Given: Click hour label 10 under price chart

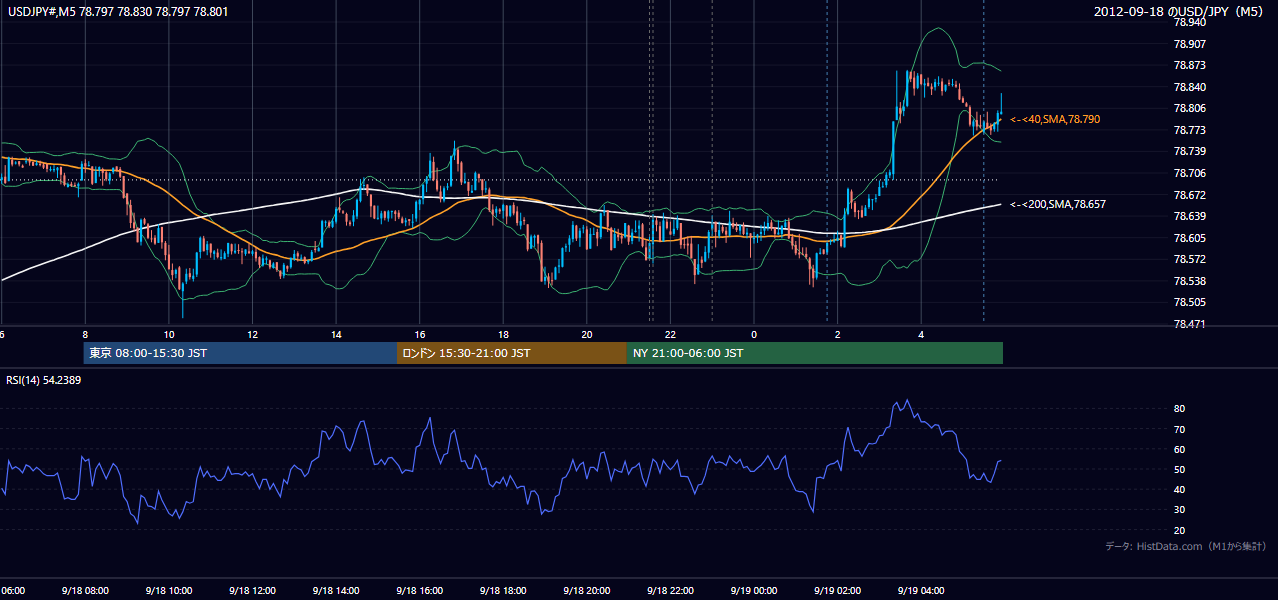Looking at the screenshot, I should point(169,335).
